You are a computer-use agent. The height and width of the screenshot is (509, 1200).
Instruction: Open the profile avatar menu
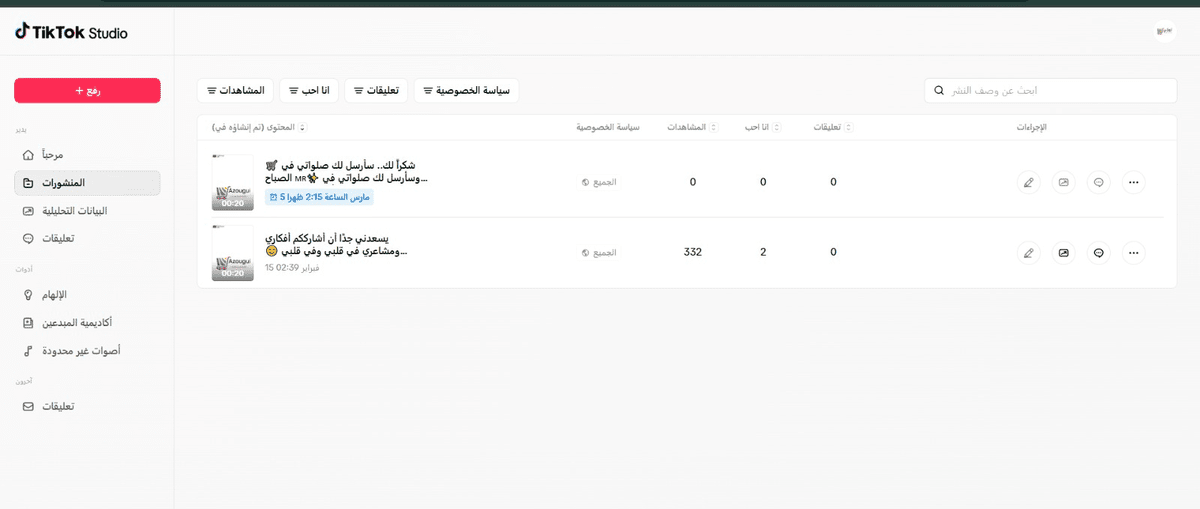1163,31
